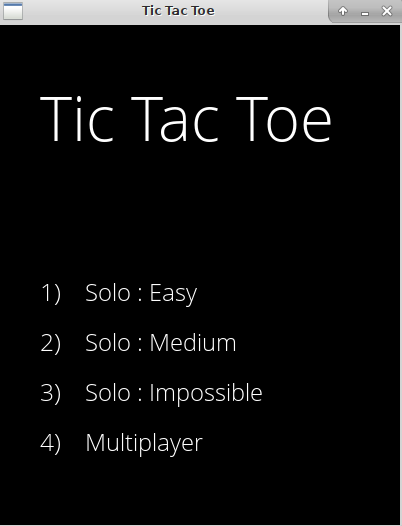Click the word Impossible in option three

206,393
